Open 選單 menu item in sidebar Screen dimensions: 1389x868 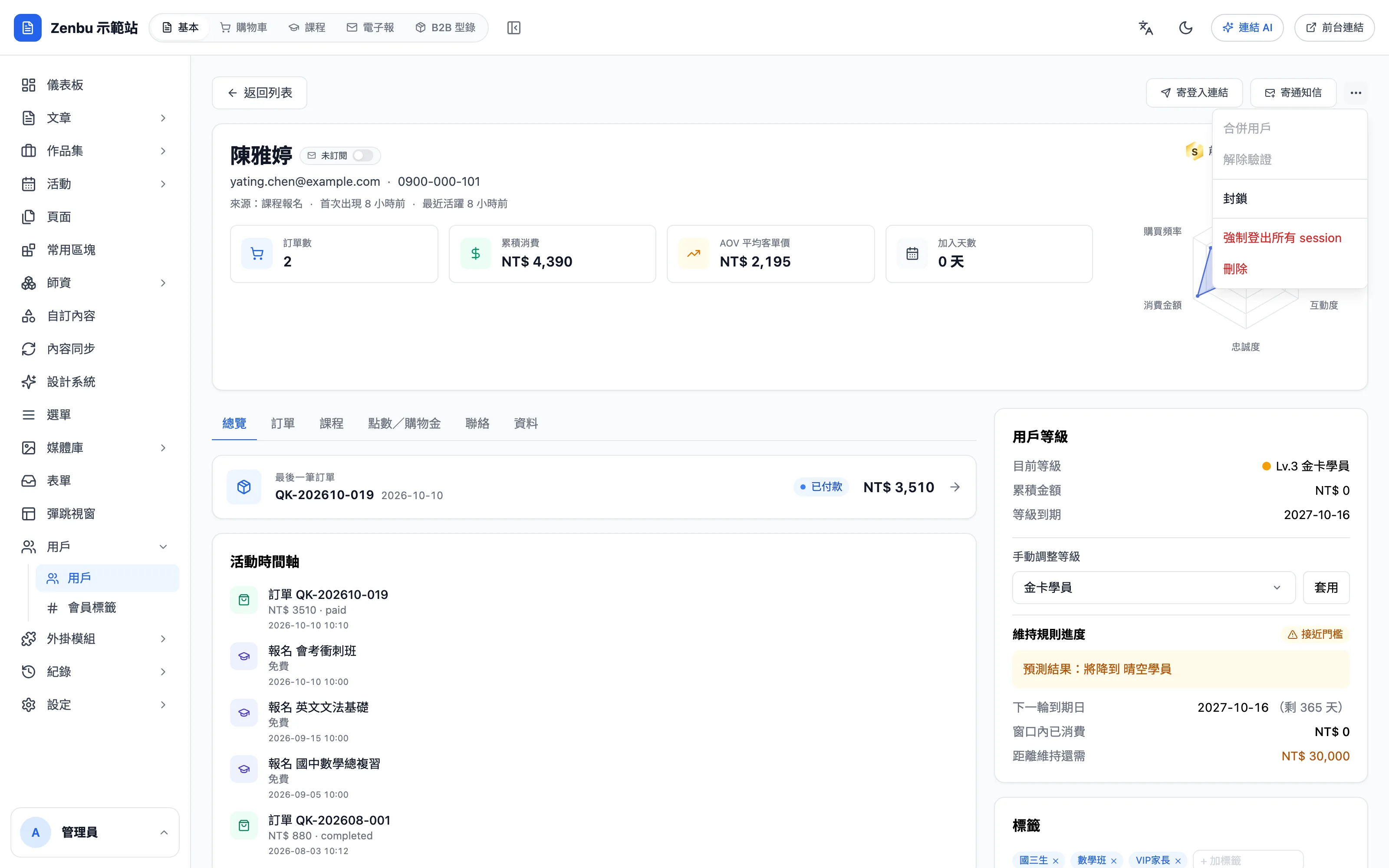(x=95, y=414)
